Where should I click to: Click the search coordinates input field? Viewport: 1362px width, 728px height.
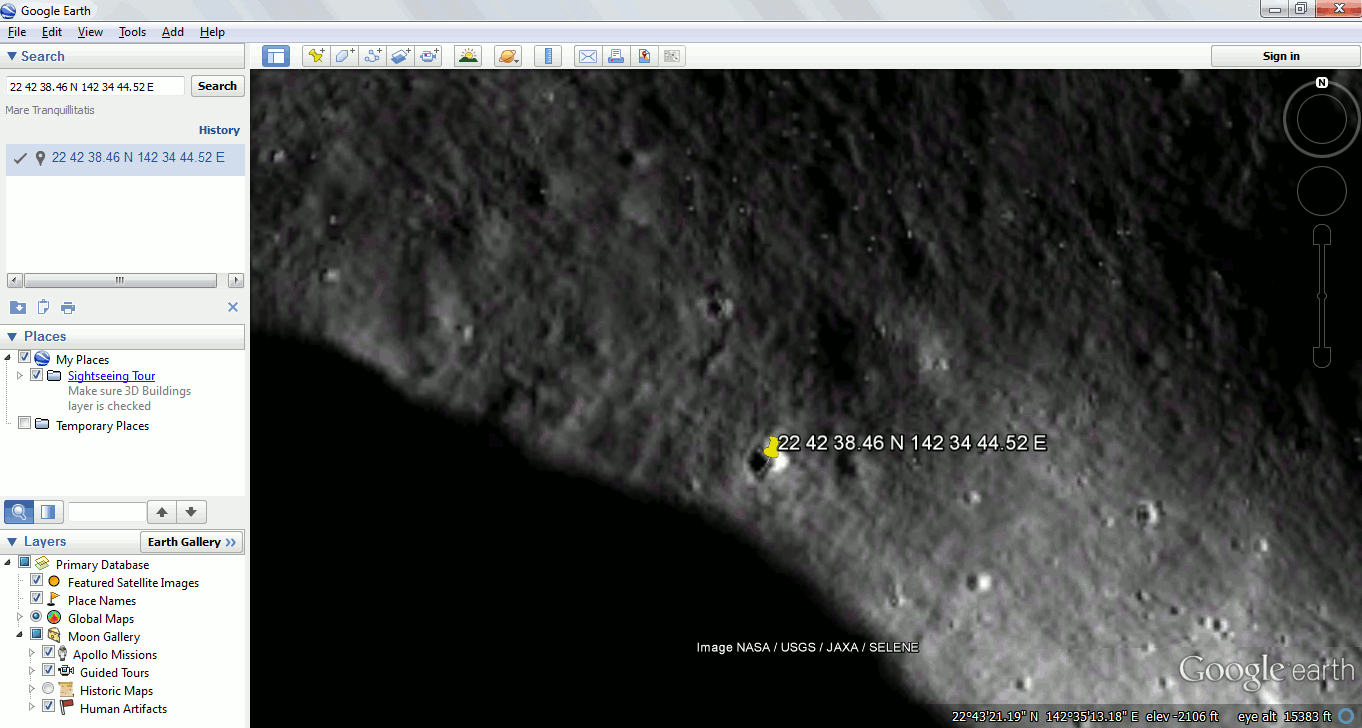(x=95, y=87)
